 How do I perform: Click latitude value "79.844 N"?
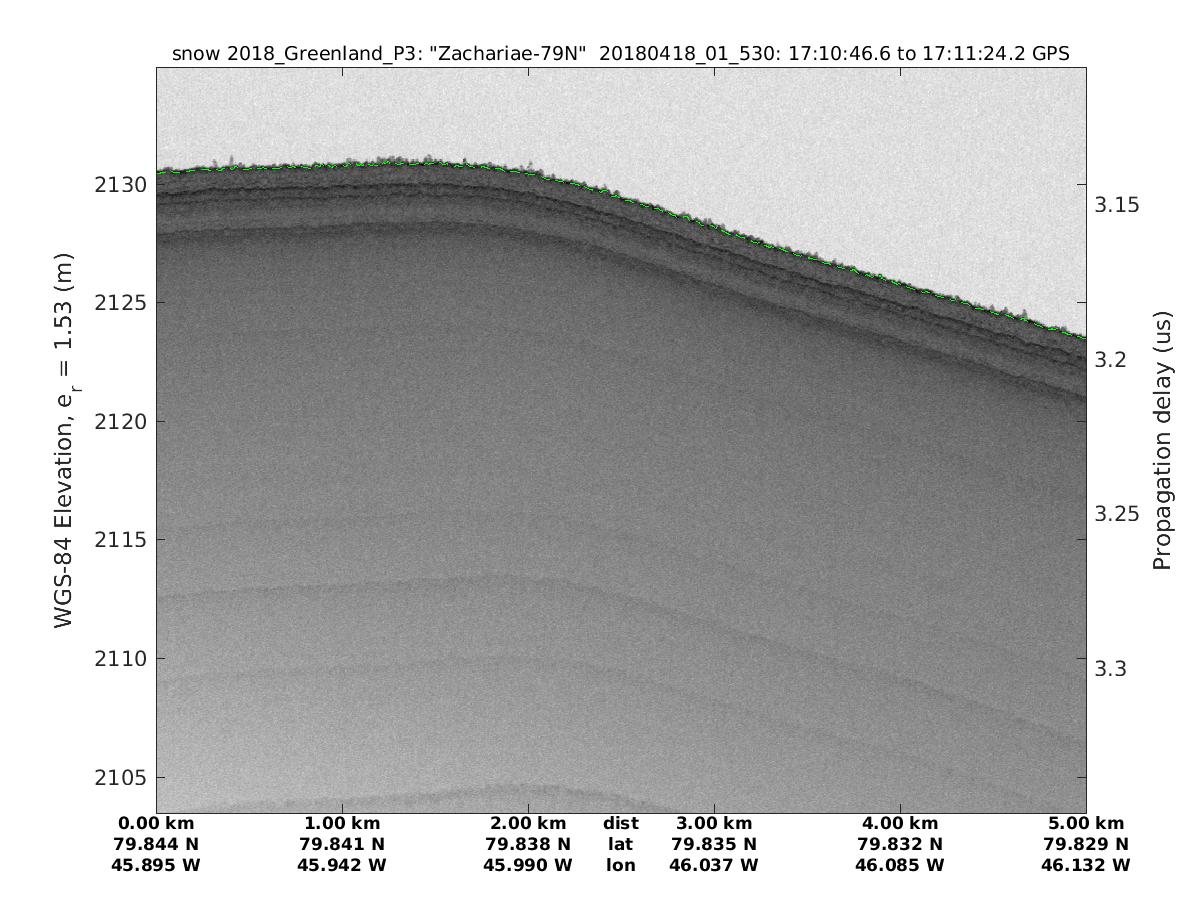156,844
